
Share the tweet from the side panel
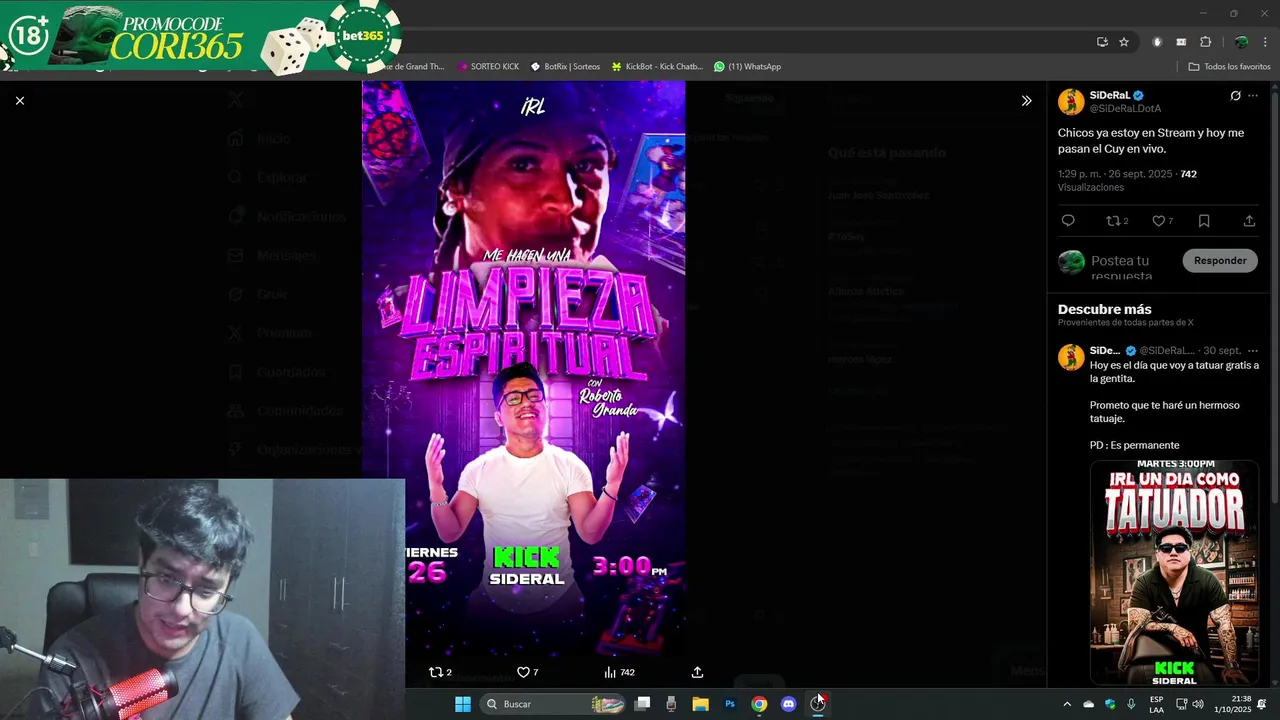click(x=1249, y=221)
